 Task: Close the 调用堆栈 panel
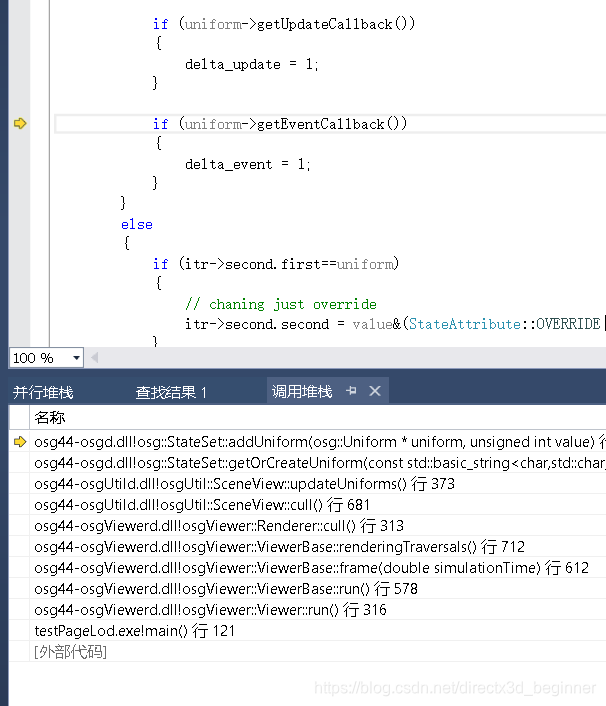click(375, 391)
